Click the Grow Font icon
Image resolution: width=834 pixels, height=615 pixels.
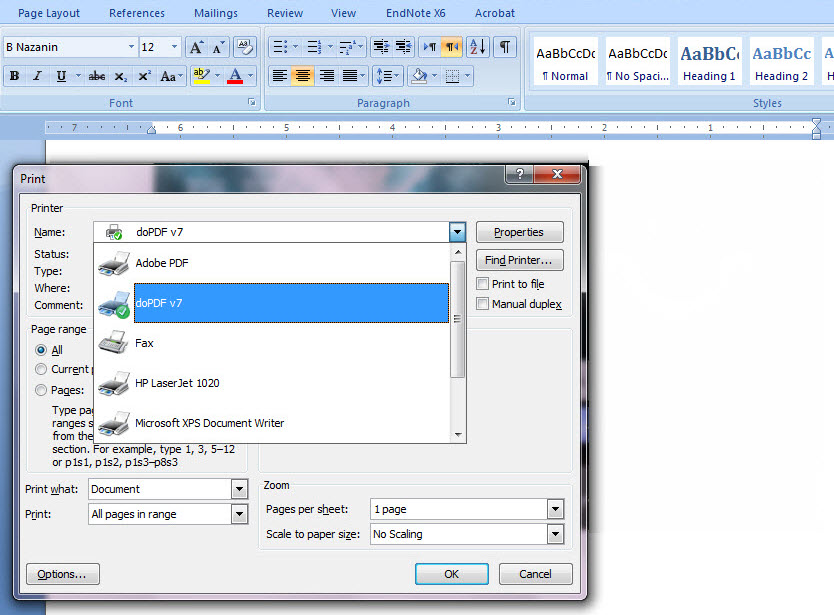pos(196,47)
